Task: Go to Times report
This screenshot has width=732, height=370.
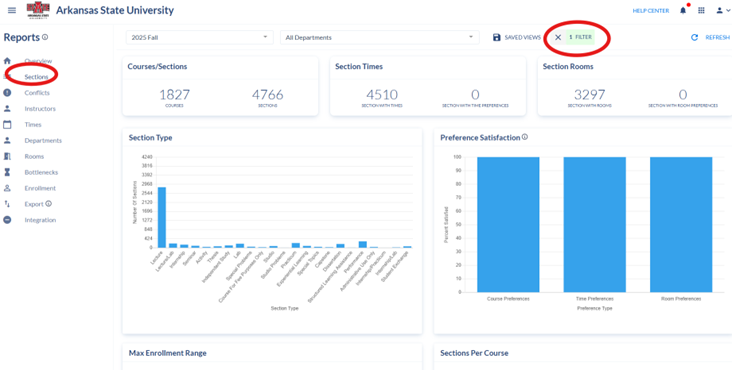Action: [33, 125]
